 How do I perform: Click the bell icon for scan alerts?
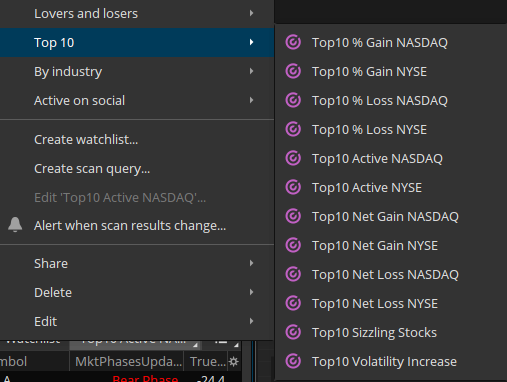15,224
